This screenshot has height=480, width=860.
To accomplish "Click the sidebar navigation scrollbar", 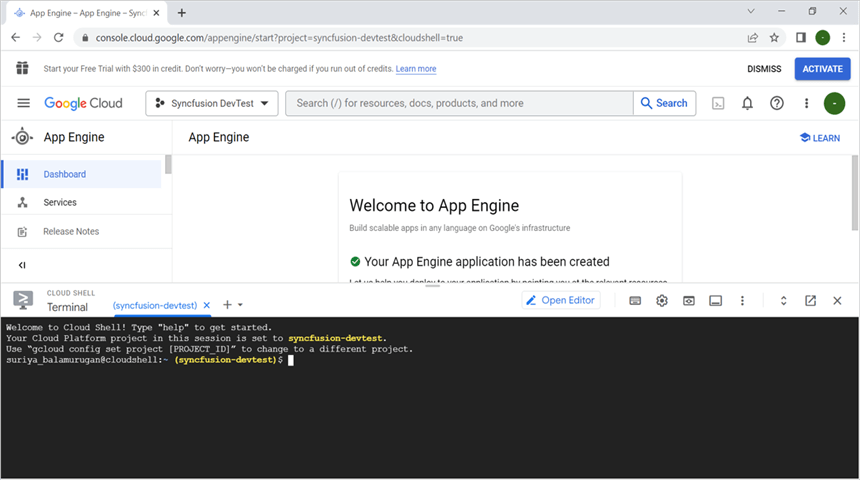I will point(168,165).
